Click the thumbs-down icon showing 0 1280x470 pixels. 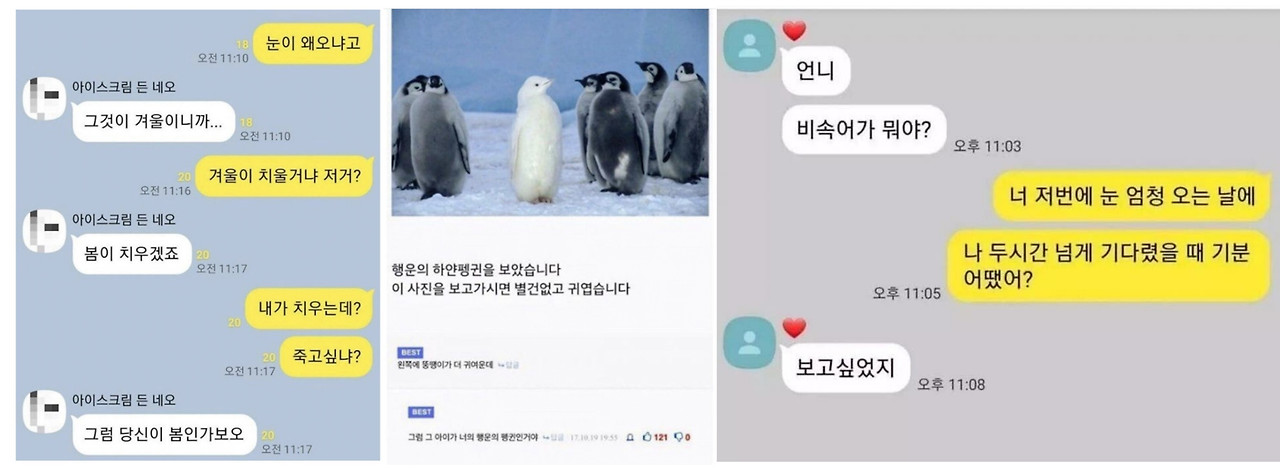pos(678,436)
